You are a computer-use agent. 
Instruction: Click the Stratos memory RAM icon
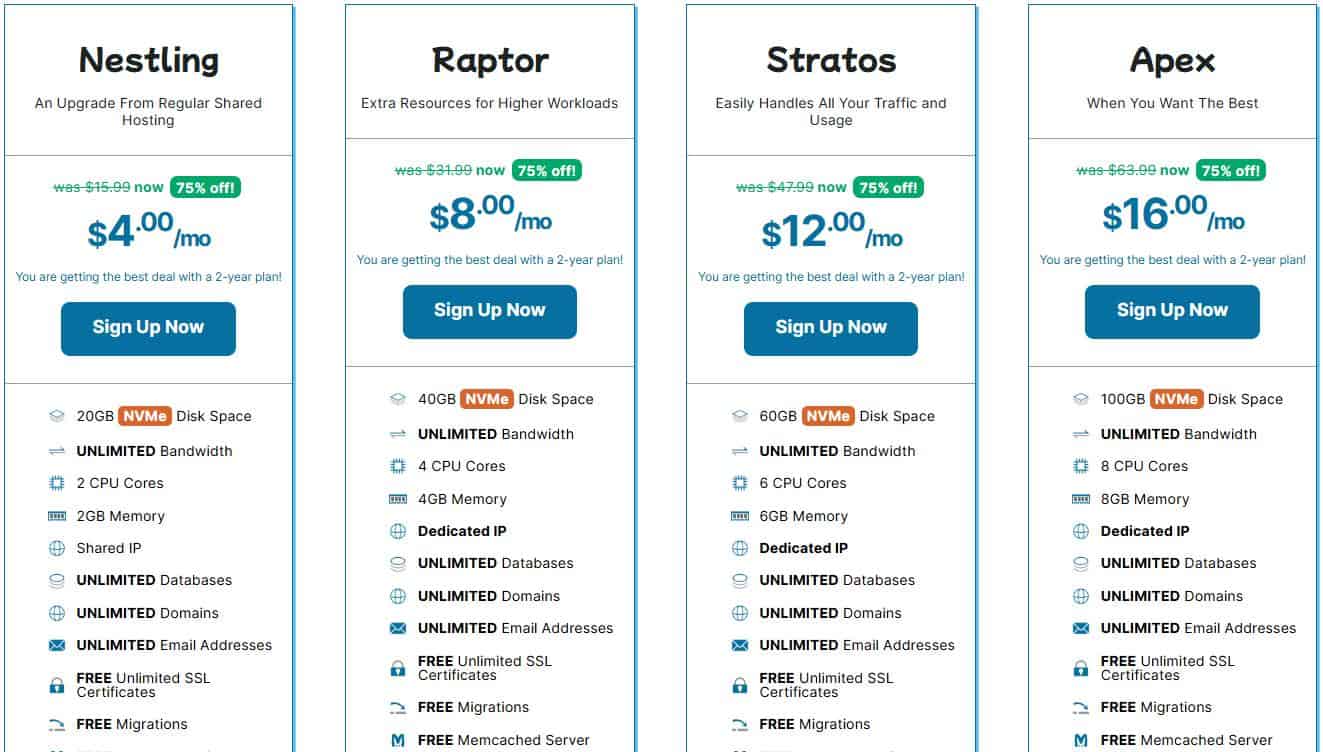[740, 516]
